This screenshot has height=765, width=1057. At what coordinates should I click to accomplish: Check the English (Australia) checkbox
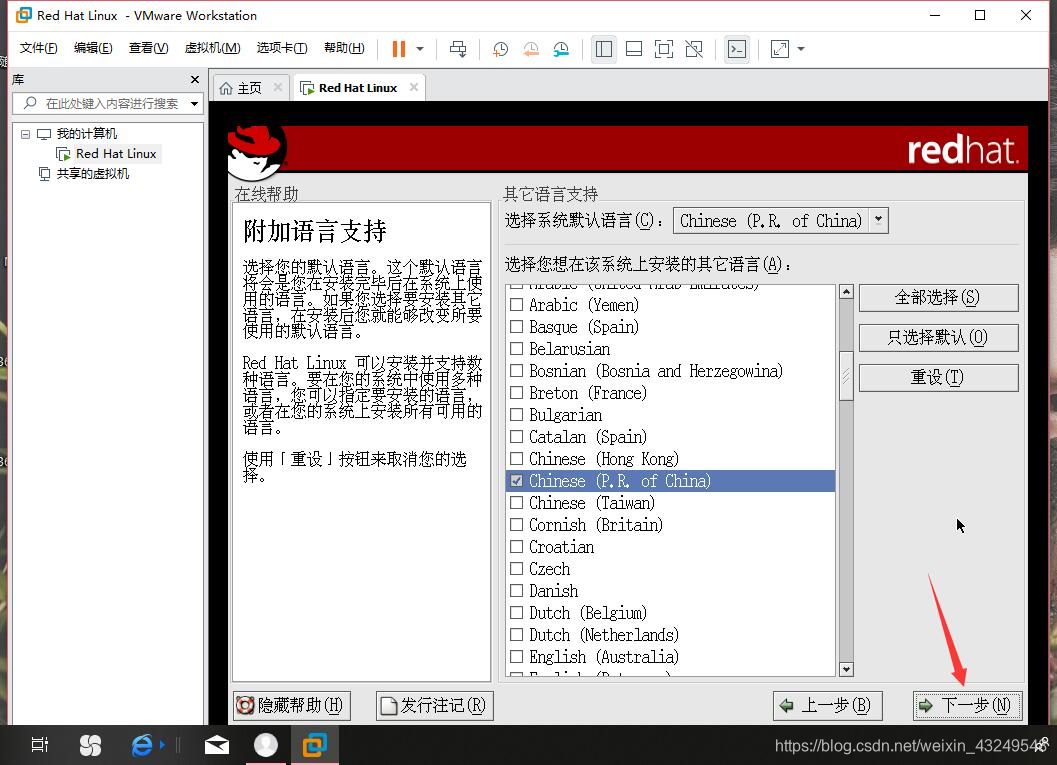(516, 656)
